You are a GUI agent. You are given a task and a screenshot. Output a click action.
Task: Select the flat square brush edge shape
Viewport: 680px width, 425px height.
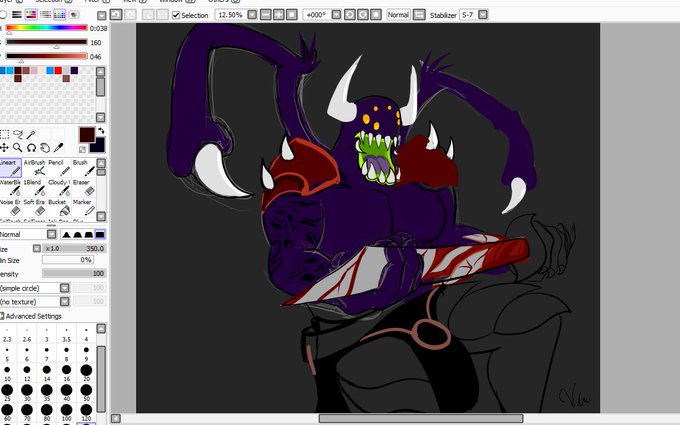click(x=100, y=235)
